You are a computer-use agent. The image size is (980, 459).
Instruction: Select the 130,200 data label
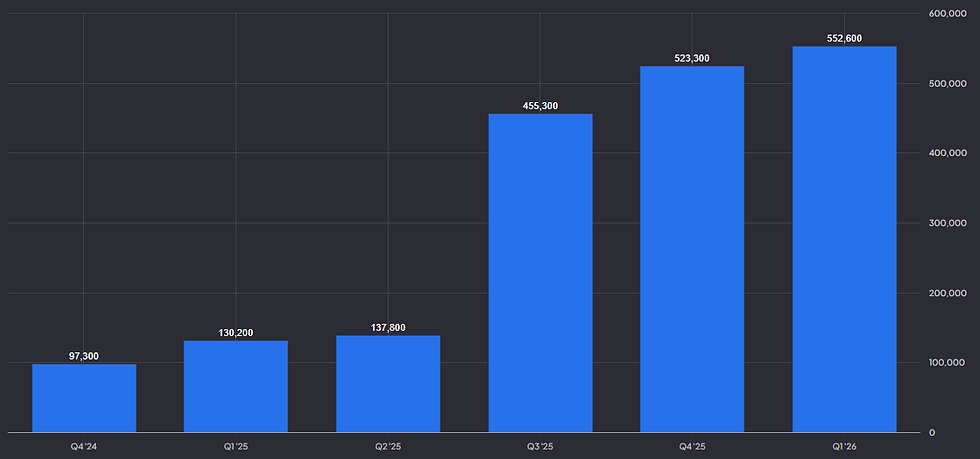236,333
